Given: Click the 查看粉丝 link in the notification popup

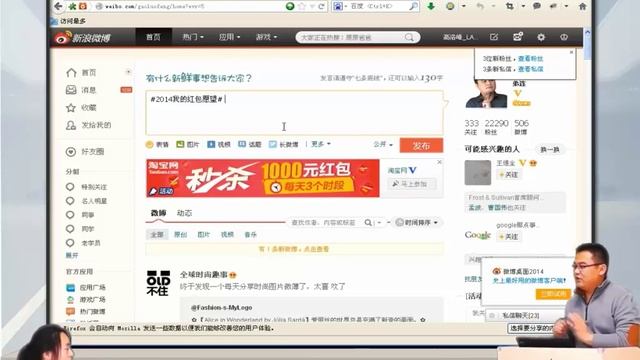Looking at the screenshot, I should coord(531,59).
